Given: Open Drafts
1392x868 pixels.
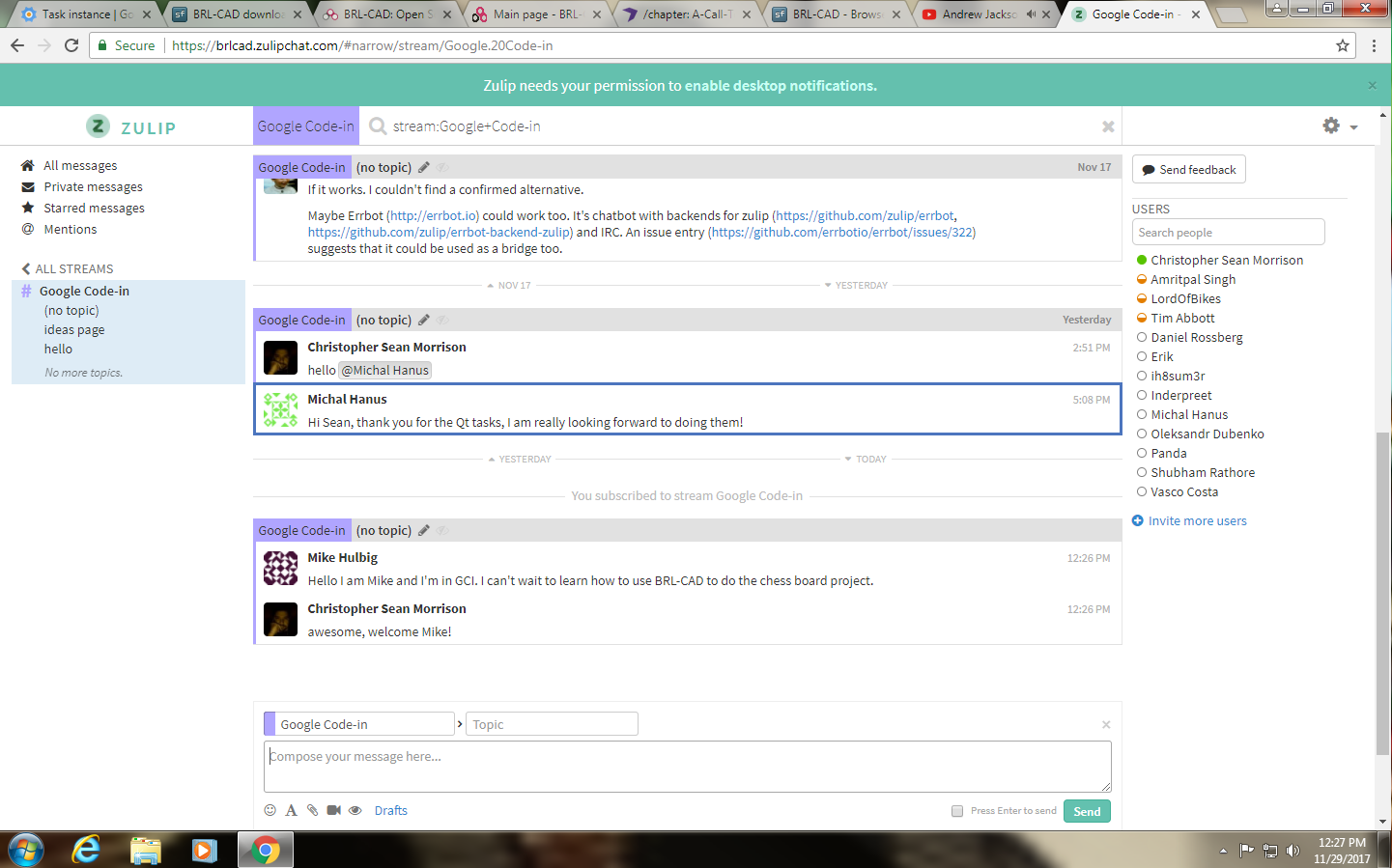Looking at the screenshot, I should [x=391, y=811].
